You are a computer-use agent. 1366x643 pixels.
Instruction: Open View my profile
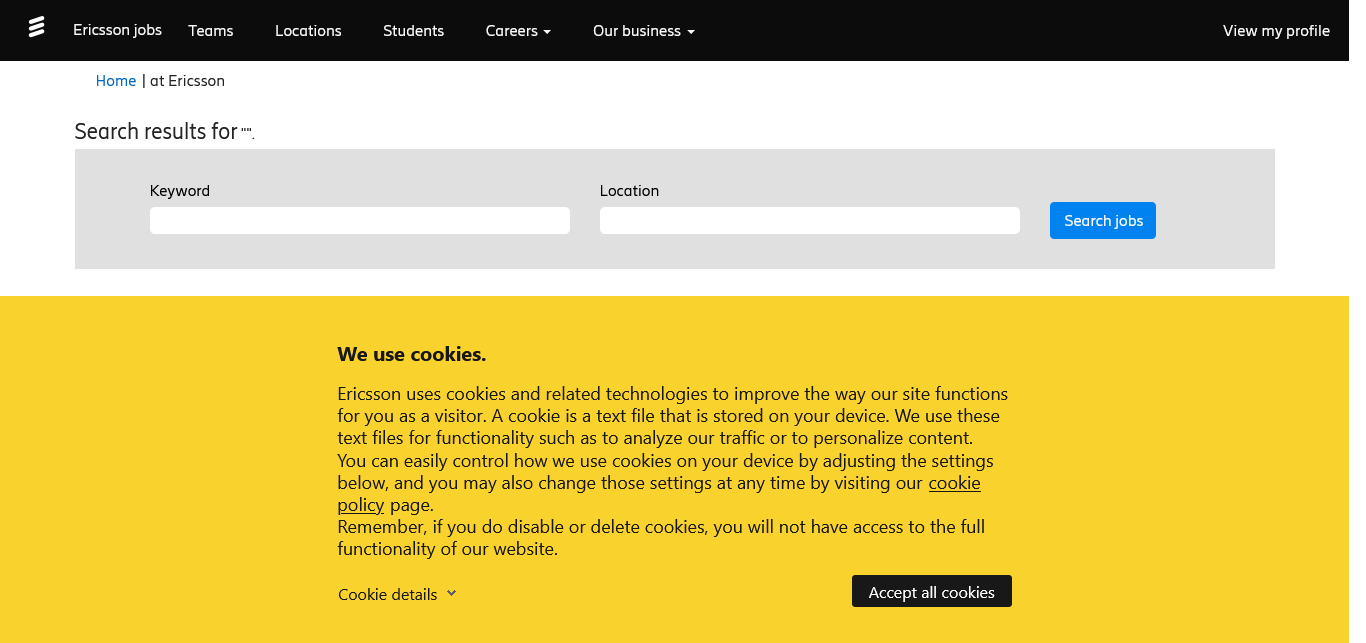click(1276, 31)
